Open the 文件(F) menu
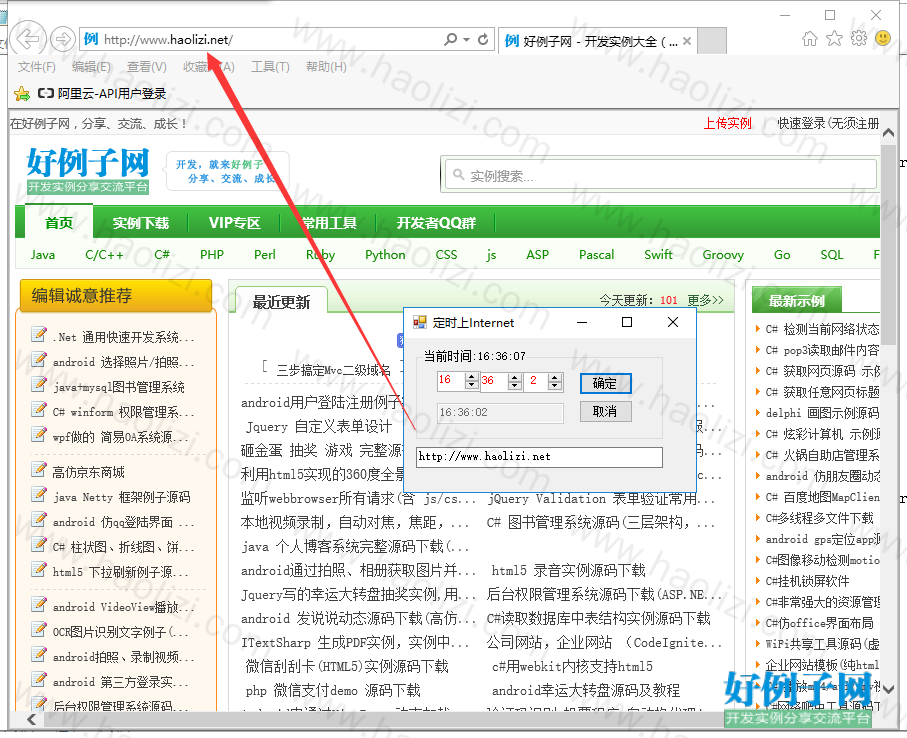This screenshot has height=738, width=907. (36, 67)
